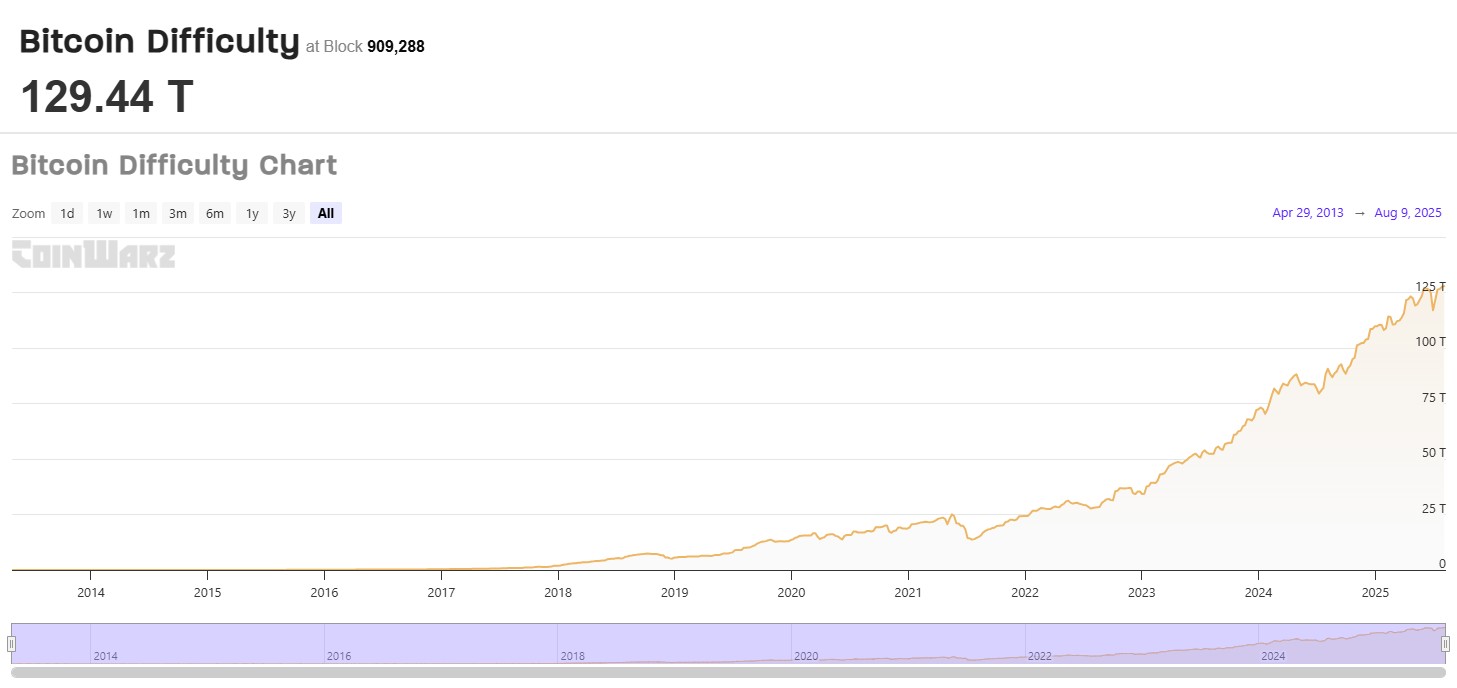
Task: Select the 1w zoom interval
Action: point(103,213)
